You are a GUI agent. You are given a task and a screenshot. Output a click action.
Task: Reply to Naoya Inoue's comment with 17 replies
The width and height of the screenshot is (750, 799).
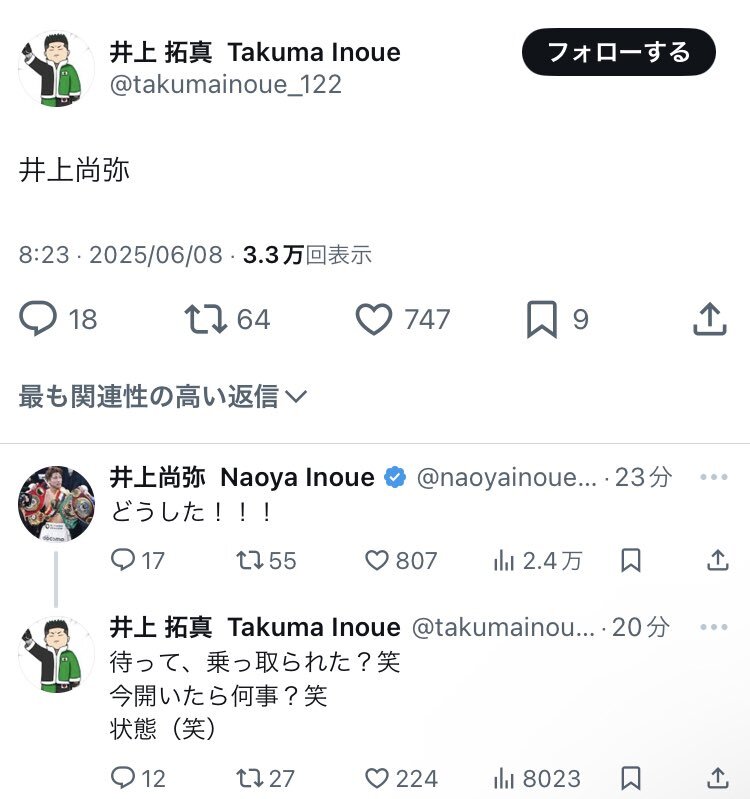138,561
